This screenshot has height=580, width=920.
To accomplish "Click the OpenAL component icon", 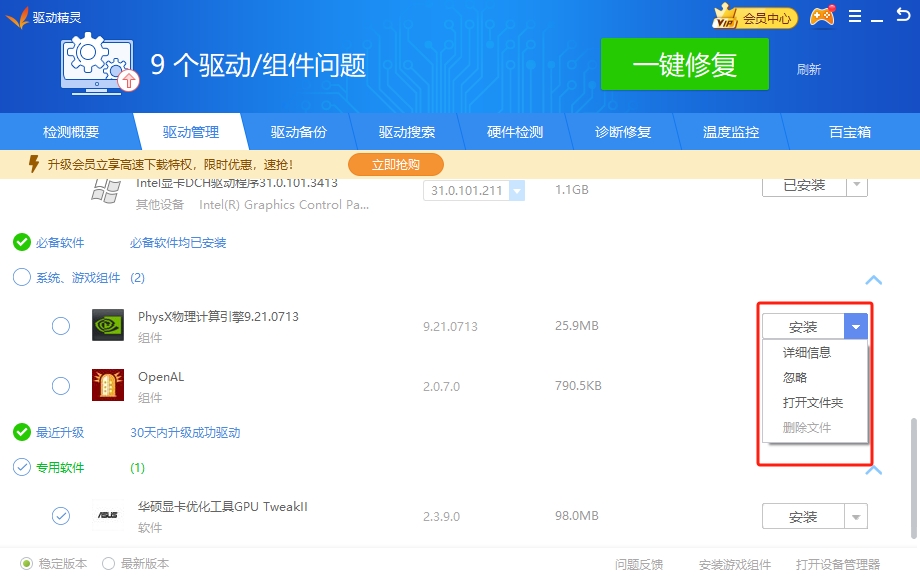I will 108,385.
